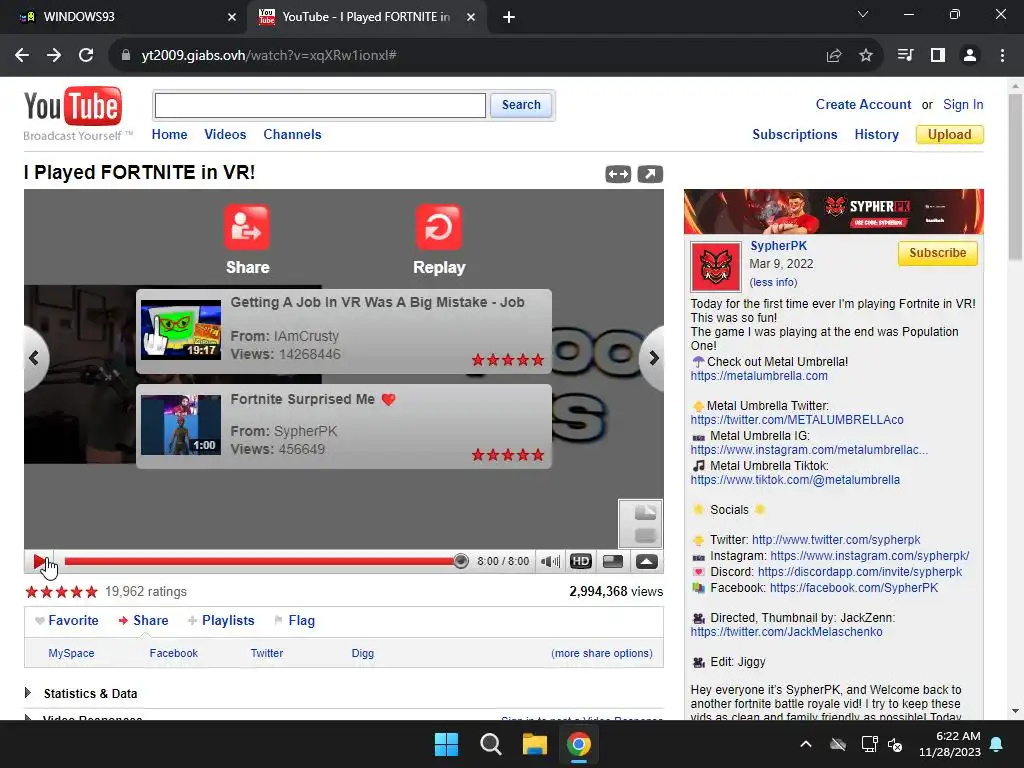Image resolution: width=1024 pixels, height=768 pixels.
Task: Open the metalumbrella.com link
Action: [x=759, y=376]
